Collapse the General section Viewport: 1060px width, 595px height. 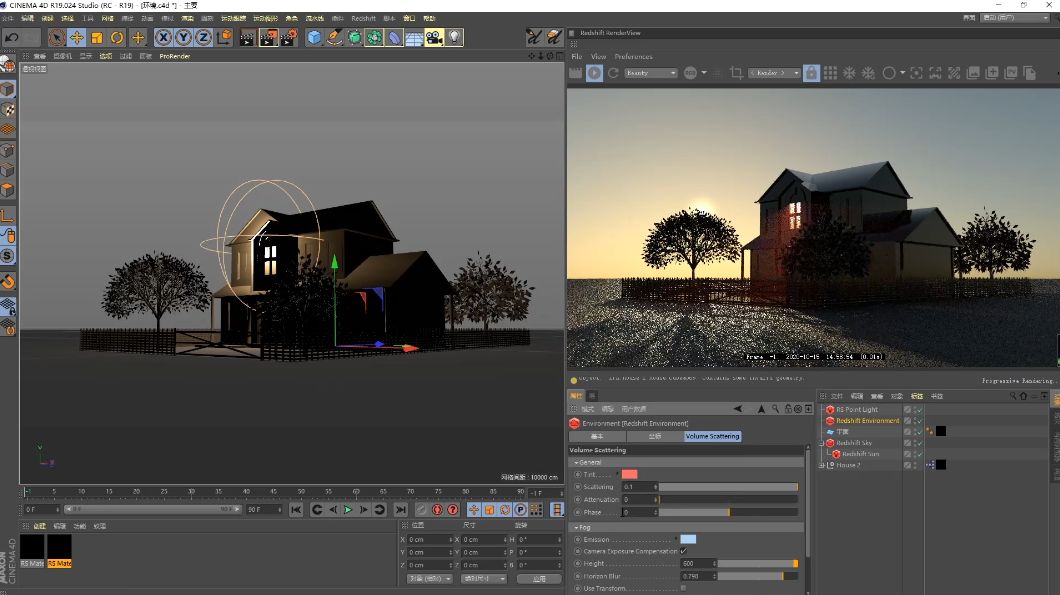pos(588,462)
